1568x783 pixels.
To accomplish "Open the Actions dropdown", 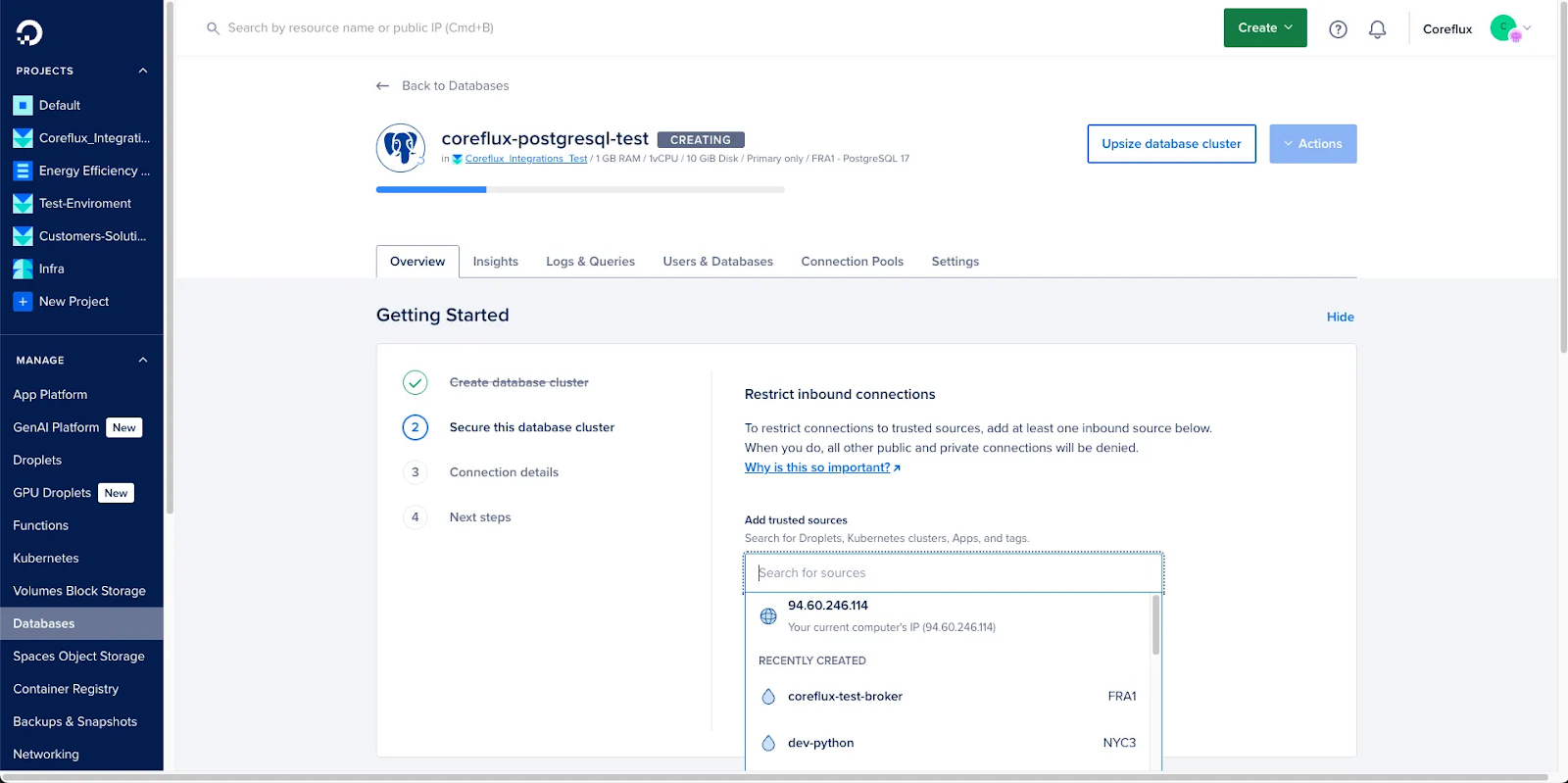I will point(1313,144).
